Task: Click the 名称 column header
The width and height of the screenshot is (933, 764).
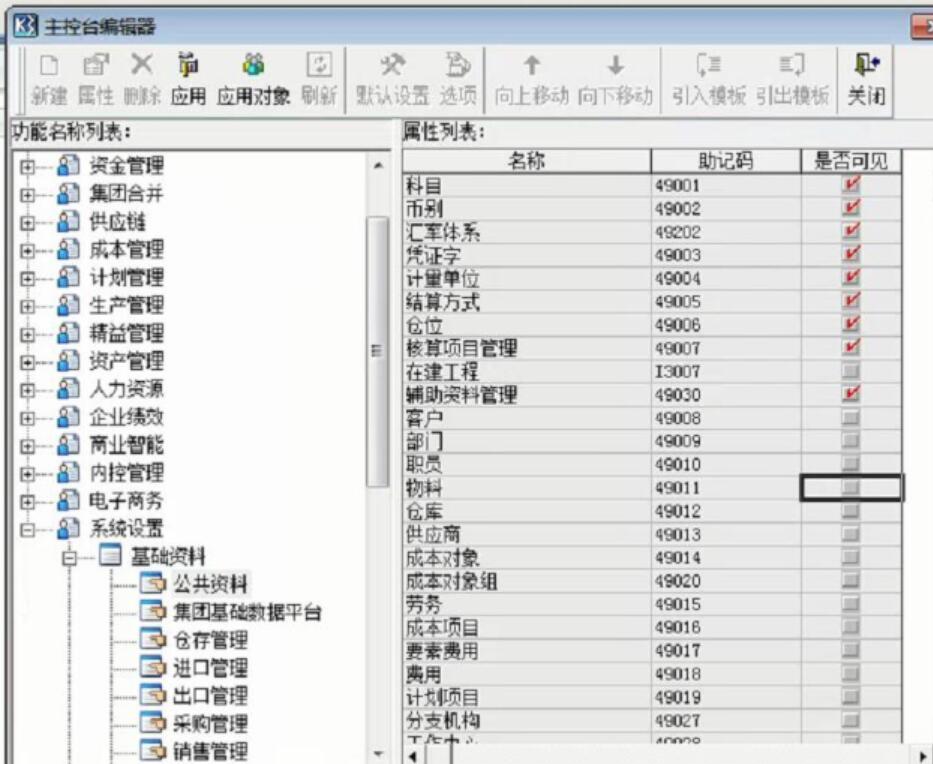Action: (x=526, y=161)
